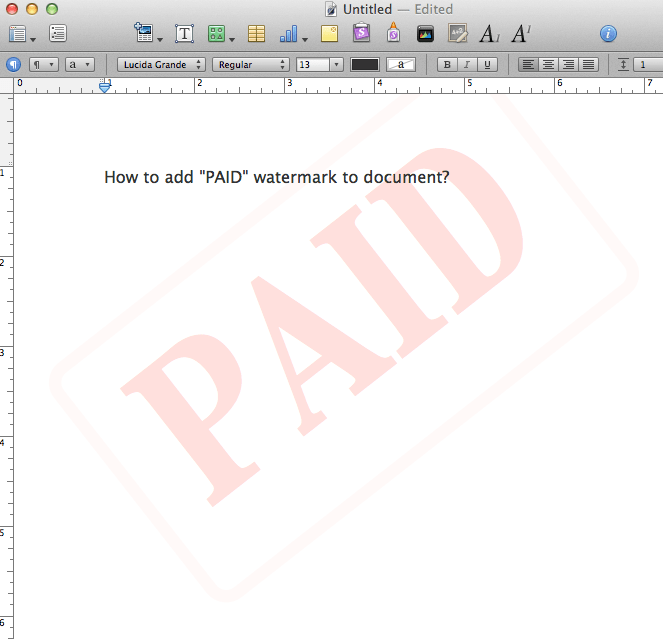Click the blue indent marker on ruler
663x639 pixels.
pyautogui.click(x=104, y=87)
